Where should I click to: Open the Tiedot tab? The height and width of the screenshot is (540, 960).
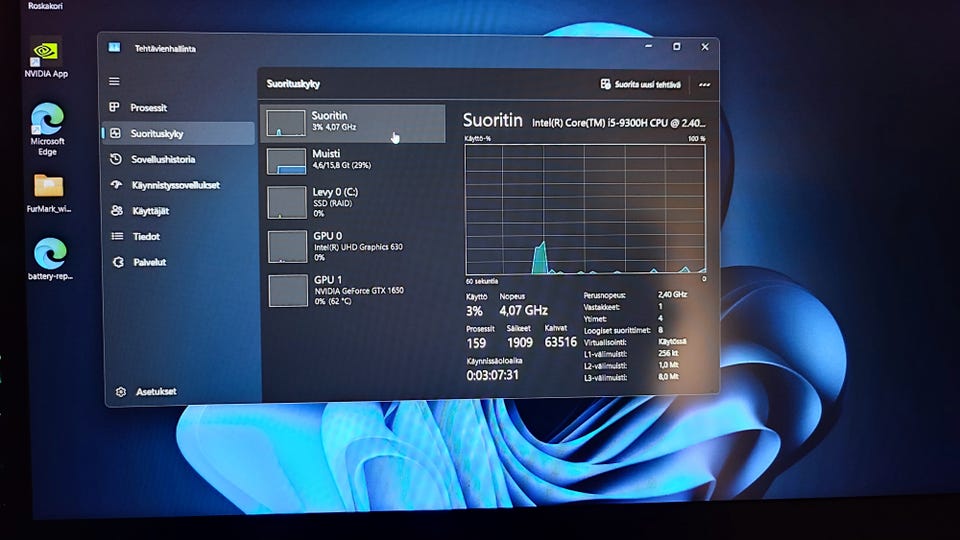[x=181, y=236]
